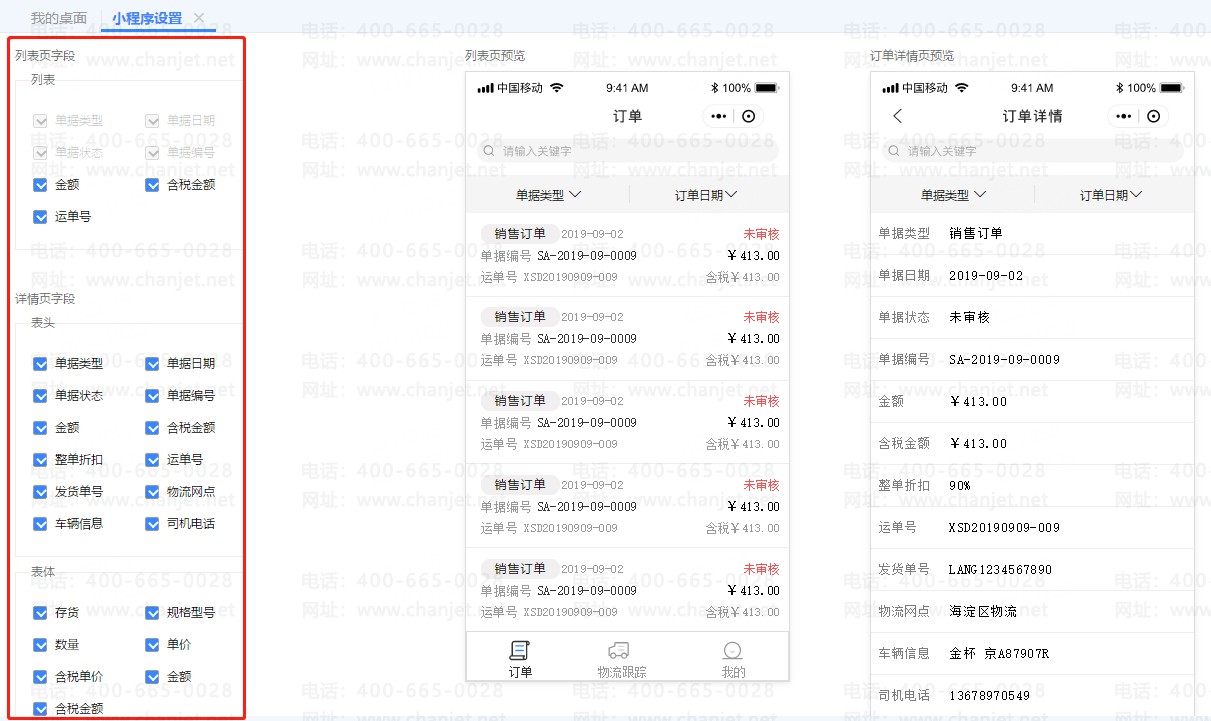Open 单据类型 dropdown in list preview

548,195
